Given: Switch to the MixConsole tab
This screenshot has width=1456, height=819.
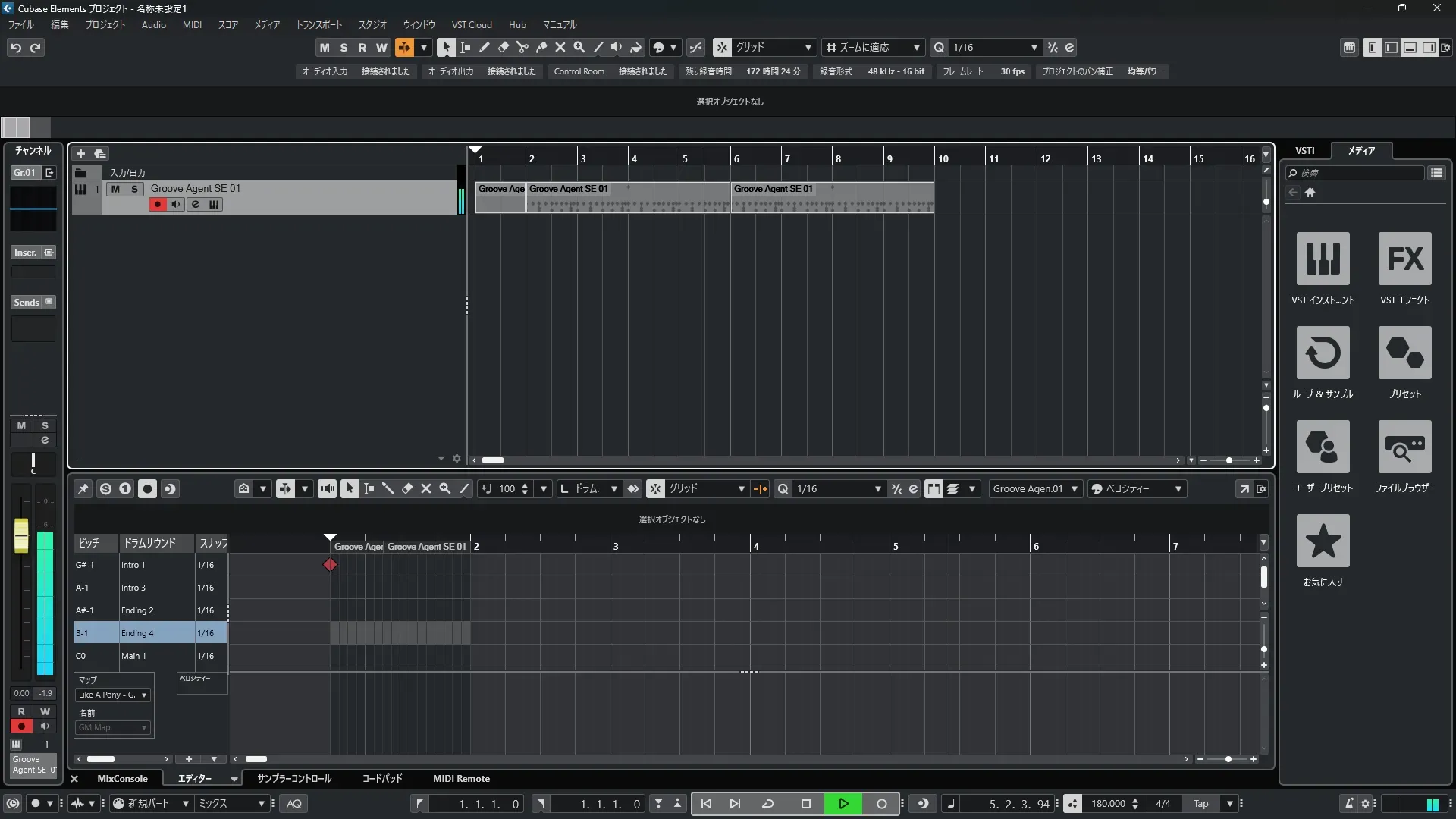Looking at the screenshot, I should coord(122,779).
